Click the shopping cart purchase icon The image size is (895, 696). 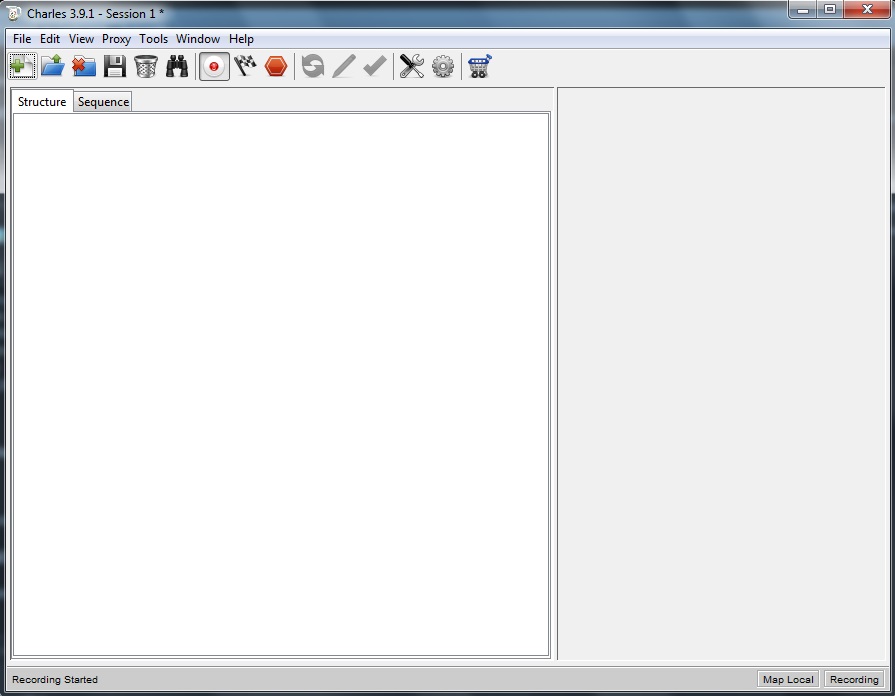(x=479, y=66)
